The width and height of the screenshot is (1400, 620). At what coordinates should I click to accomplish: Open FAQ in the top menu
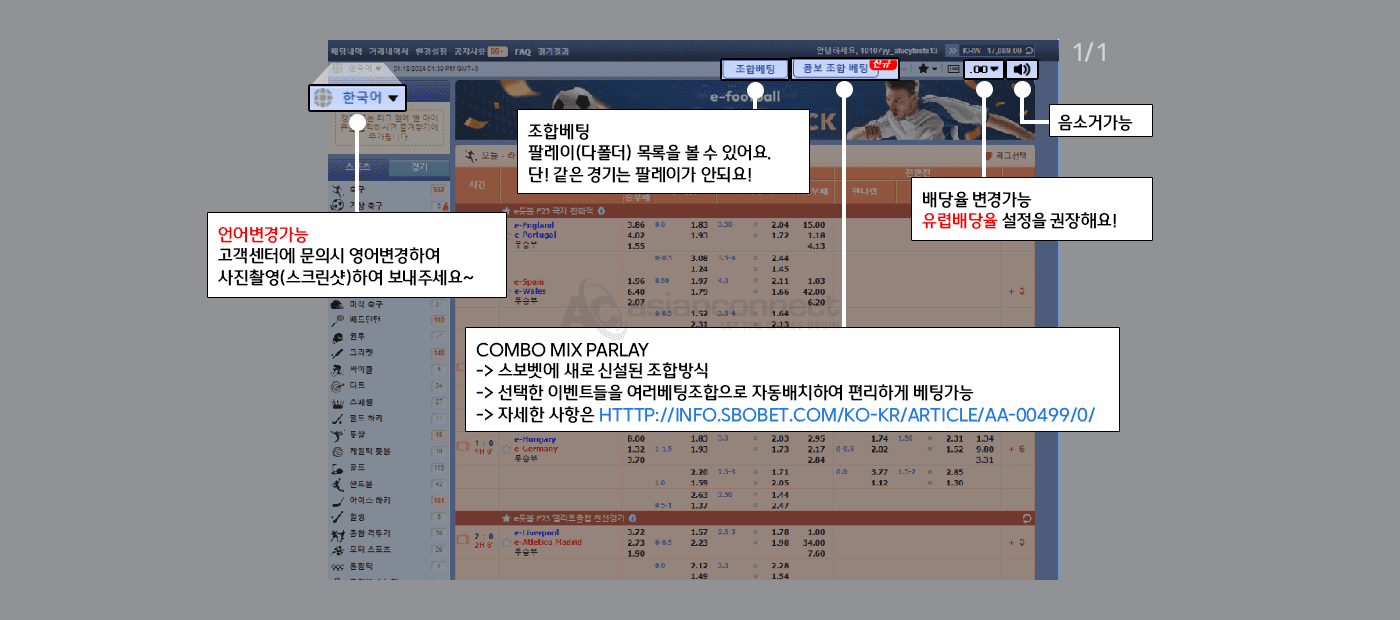pyautogui.click(x=522, y=50)
